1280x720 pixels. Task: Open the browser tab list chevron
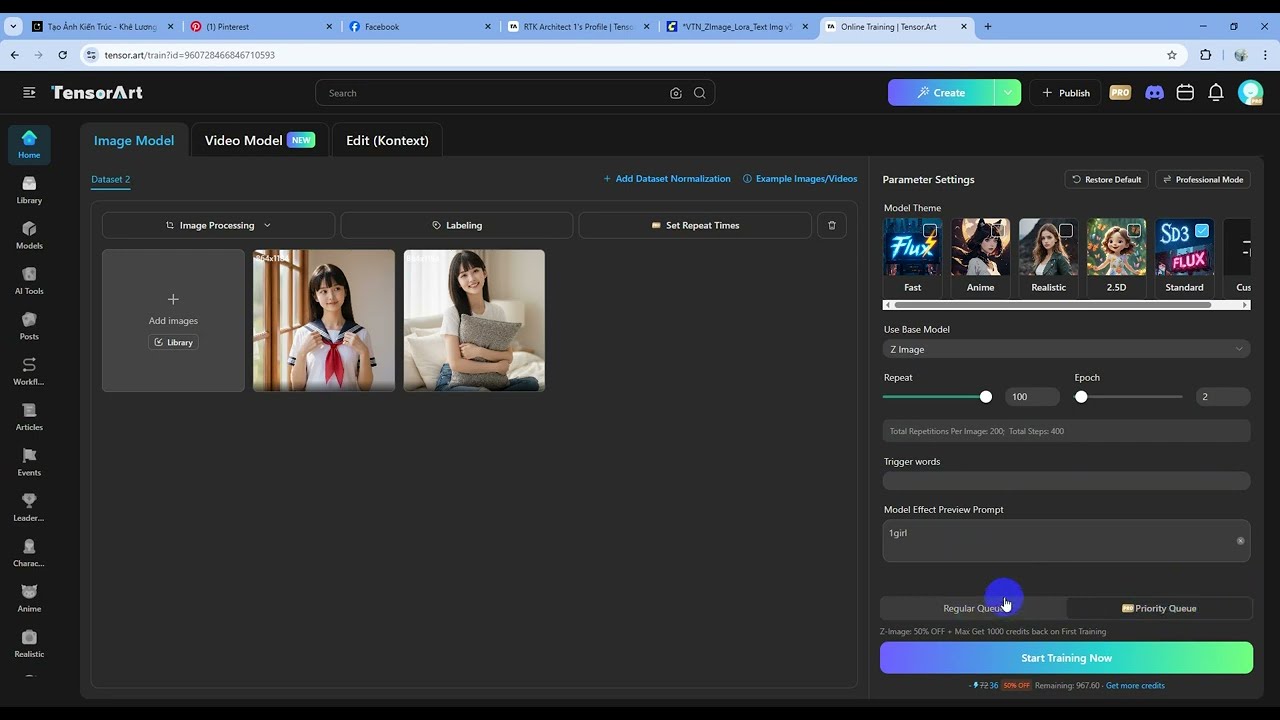pyautogui.click(x=13, y=27)
